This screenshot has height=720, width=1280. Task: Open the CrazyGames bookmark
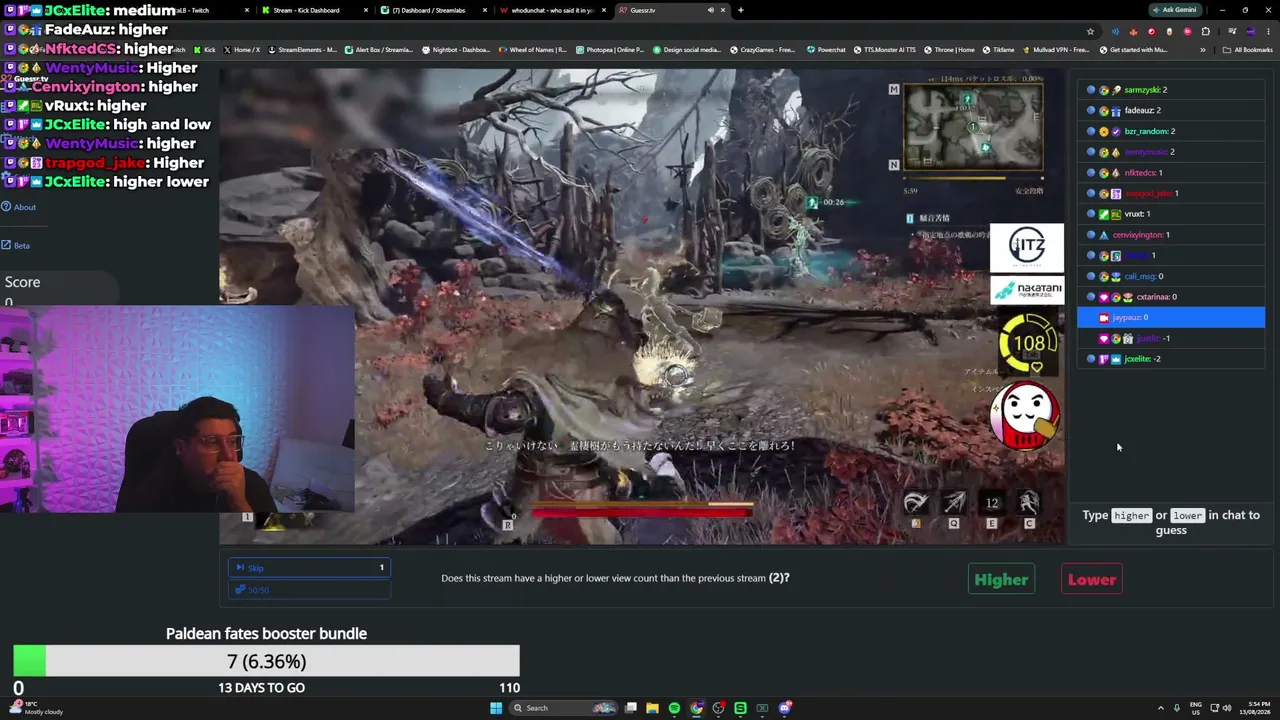click(763, 50)
